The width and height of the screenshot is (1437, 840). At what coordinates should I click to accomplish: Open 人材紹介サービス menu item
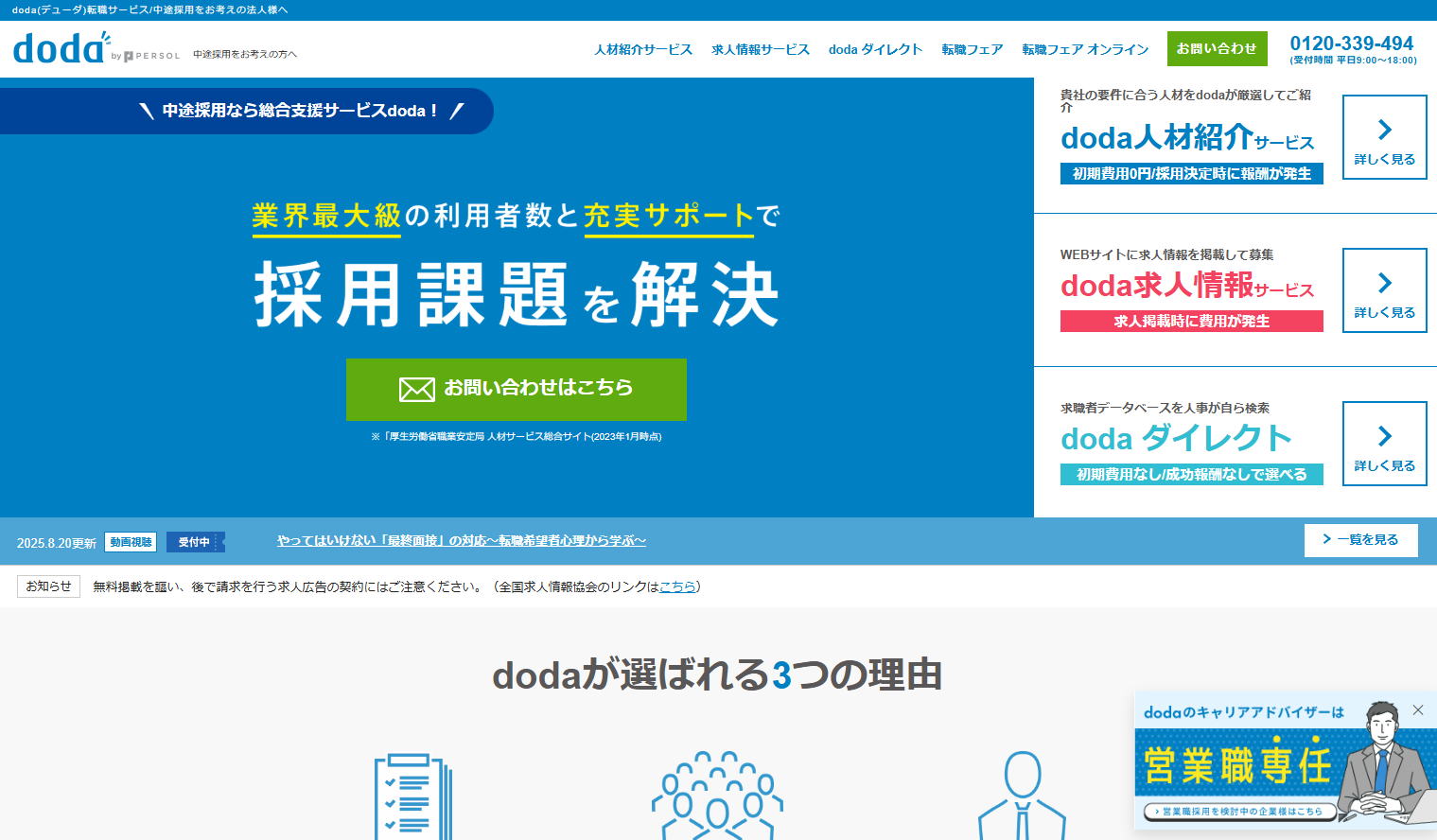click(x=643, y=49)
